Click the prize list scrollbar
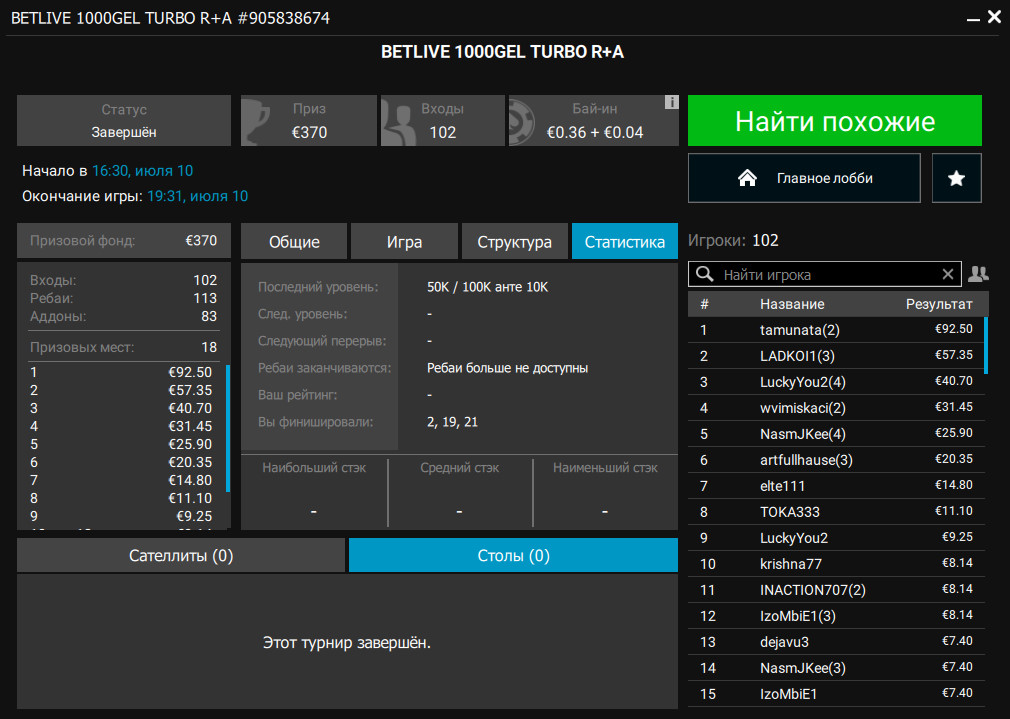Image resolution: width=1010 pixels, height=719 pixels. (x=228, y=428)
